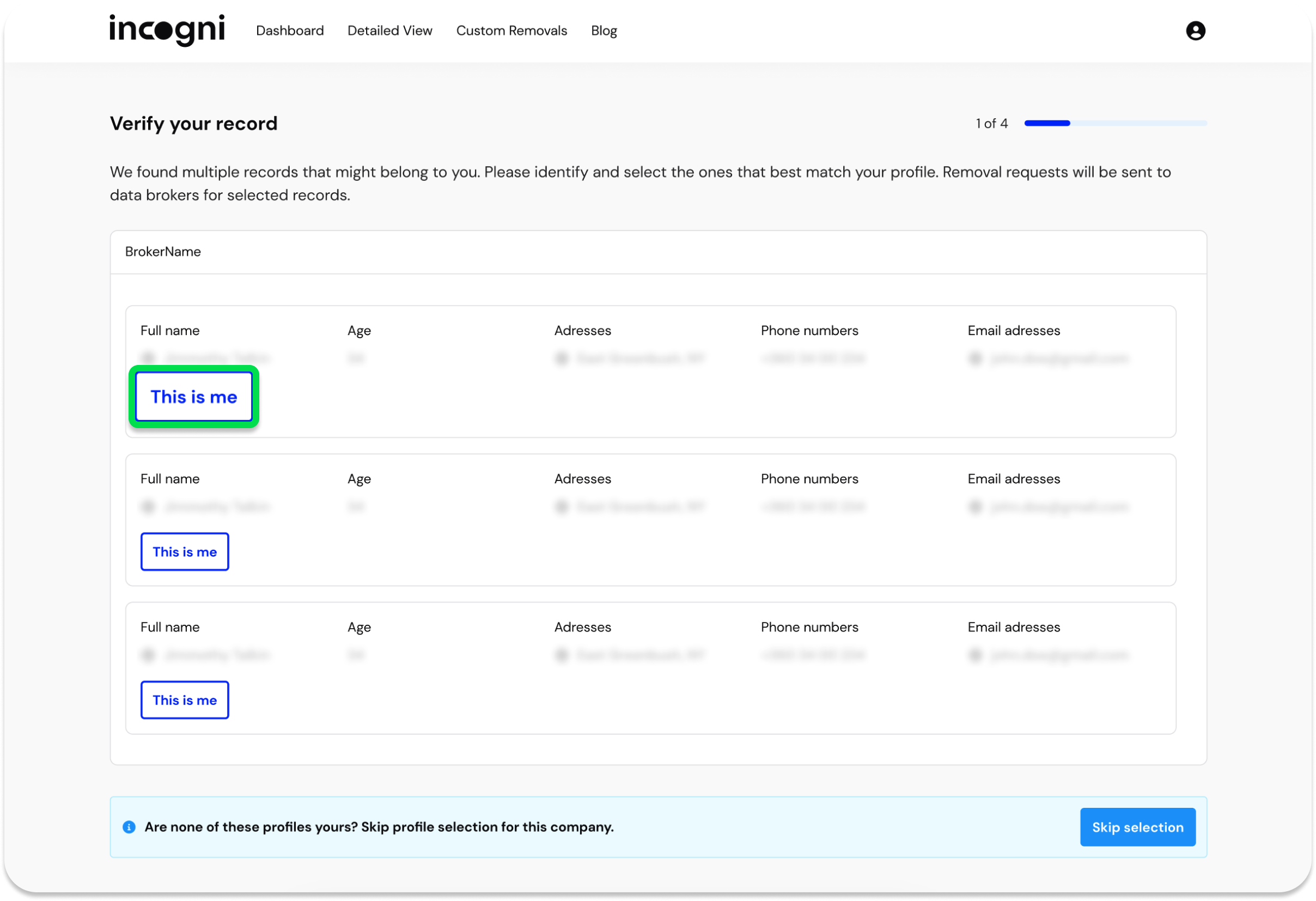Visit the Blog link
This screenshot has height=901, width=1316.
click(x=604, y=31)
